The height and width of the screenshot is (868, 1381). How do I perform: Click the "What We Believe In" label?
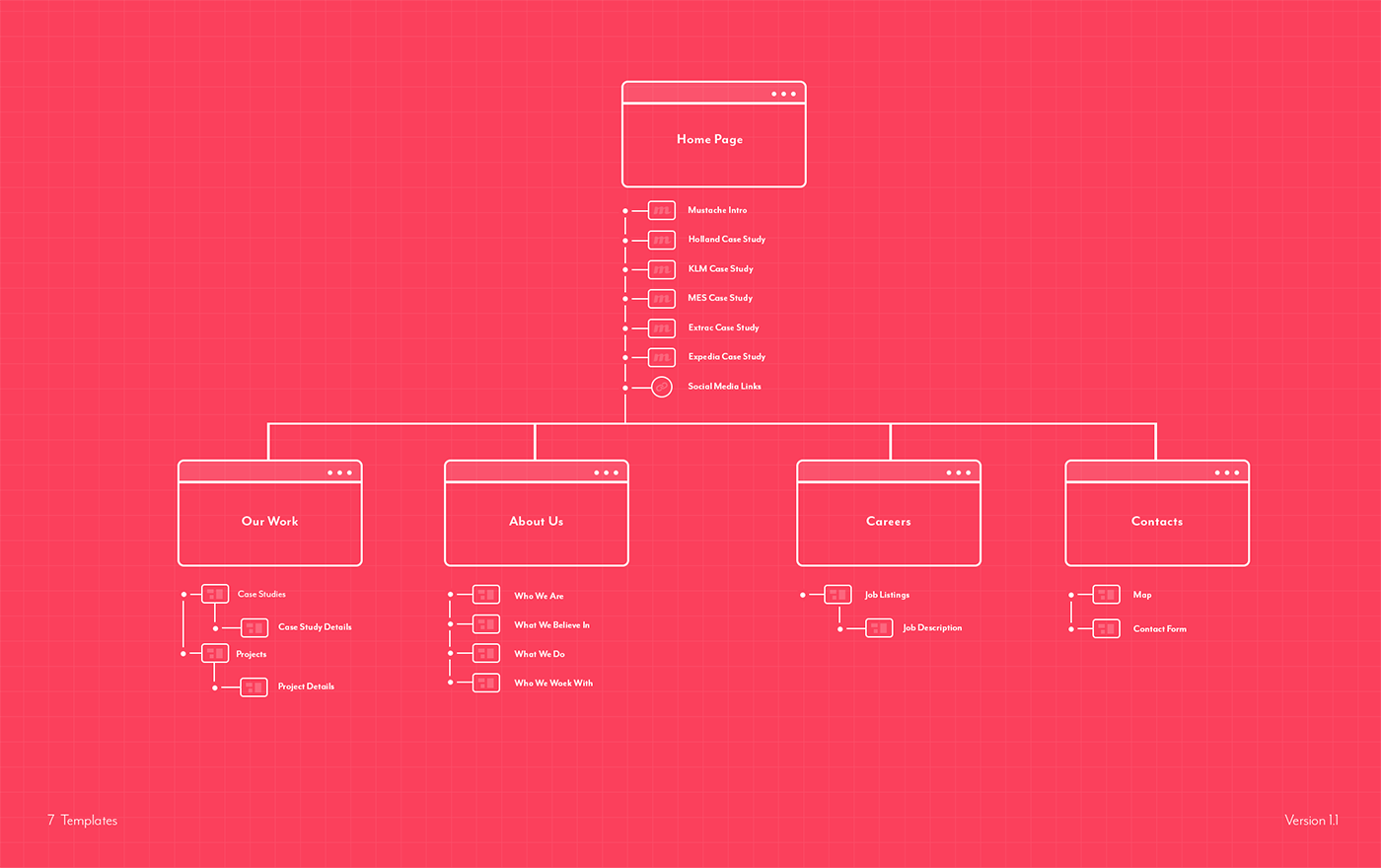pos(552,625)
